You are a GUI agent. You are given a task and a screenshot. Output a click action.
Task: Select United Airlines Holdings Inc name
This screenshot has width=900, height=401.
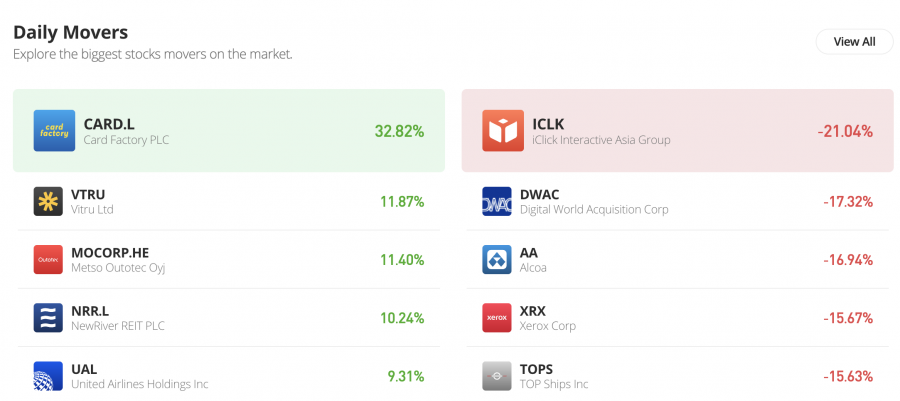tap(139, 384)
